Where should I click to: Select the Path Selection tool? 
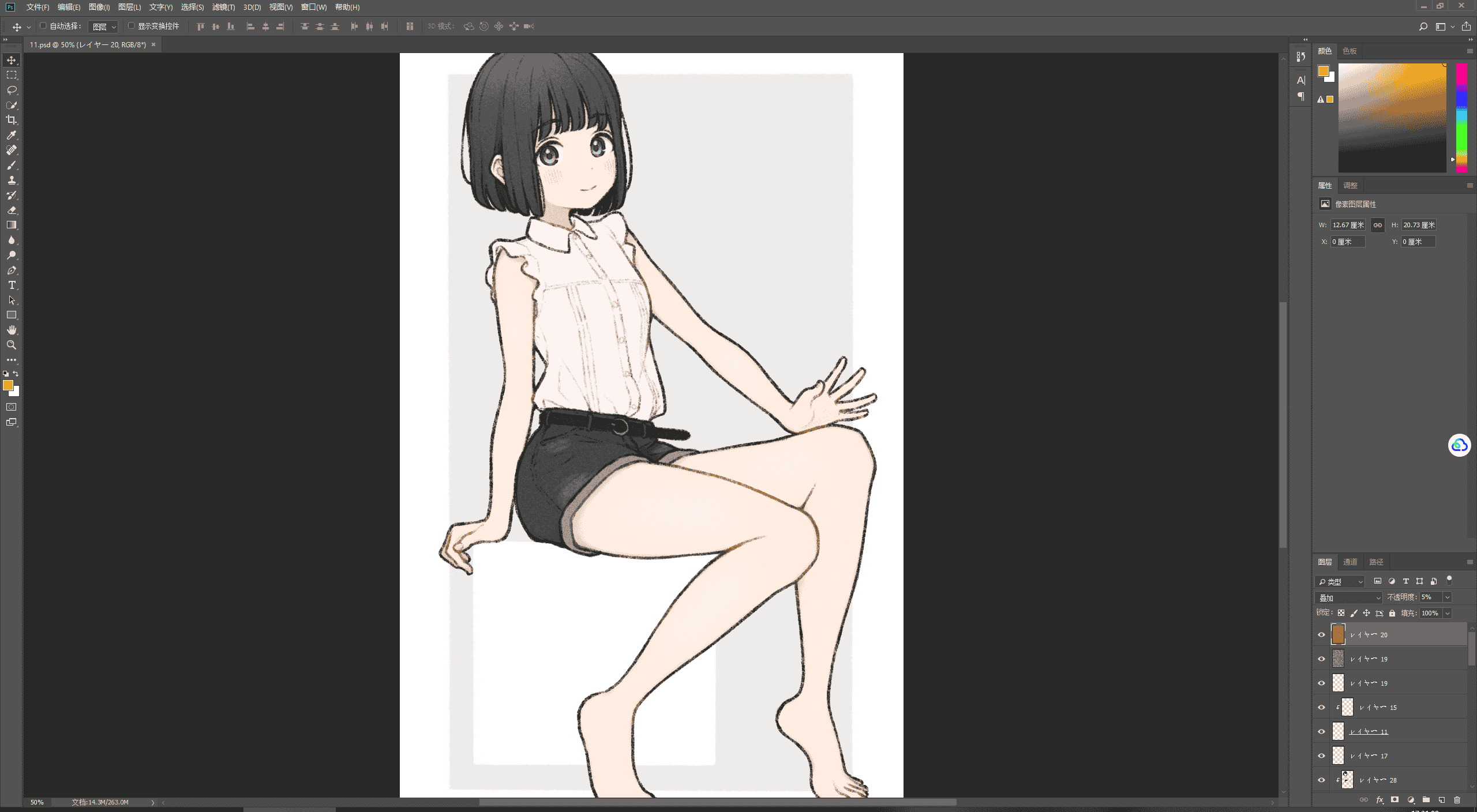12,300
